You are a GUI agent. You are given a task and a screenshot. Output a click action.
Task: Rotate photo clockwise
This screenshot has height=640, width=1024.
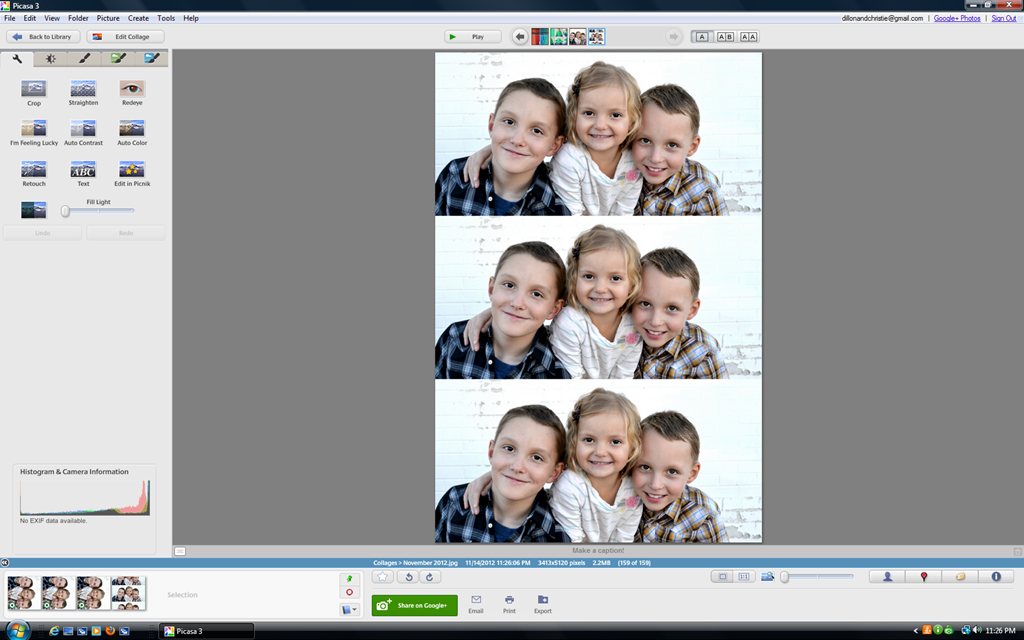coord(430,577)
